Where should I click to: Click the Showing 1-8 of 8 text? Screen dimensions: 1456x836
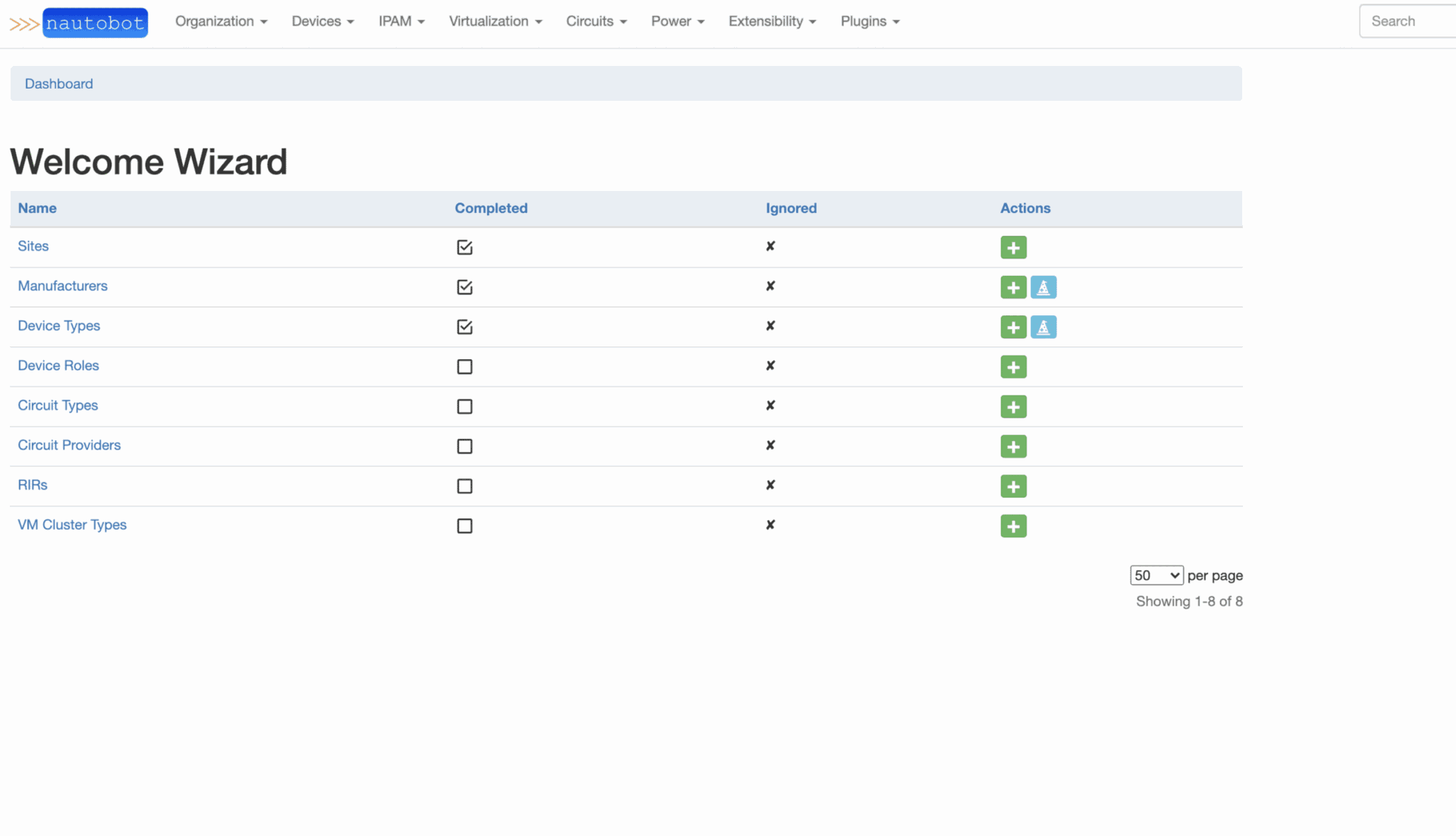point(1189,602)
